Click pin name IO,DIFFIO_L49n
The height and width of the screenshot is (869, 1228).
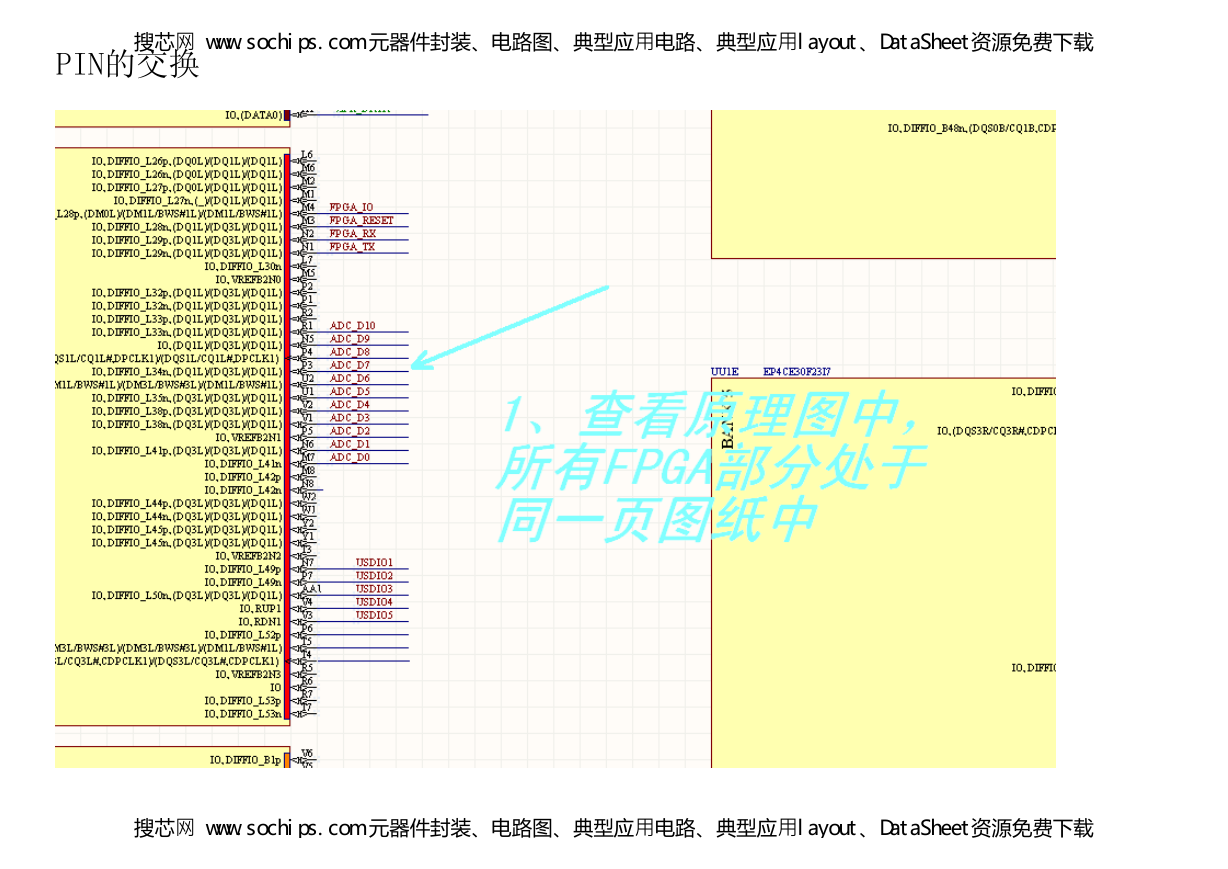243,582
